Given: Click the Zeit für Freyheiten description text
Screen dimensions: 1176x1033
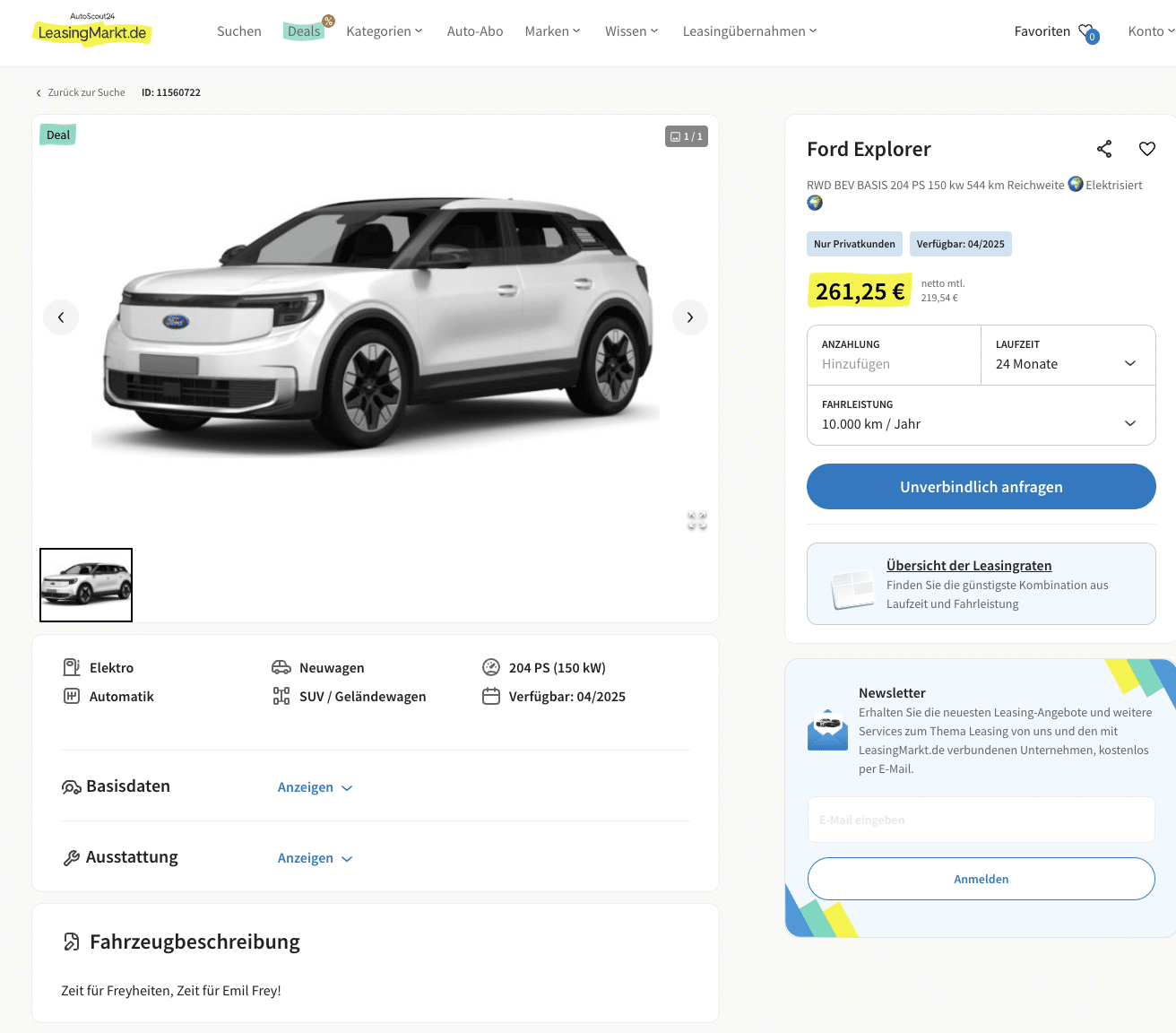Looking at the screenshot, I should click(x=171, y=991).
